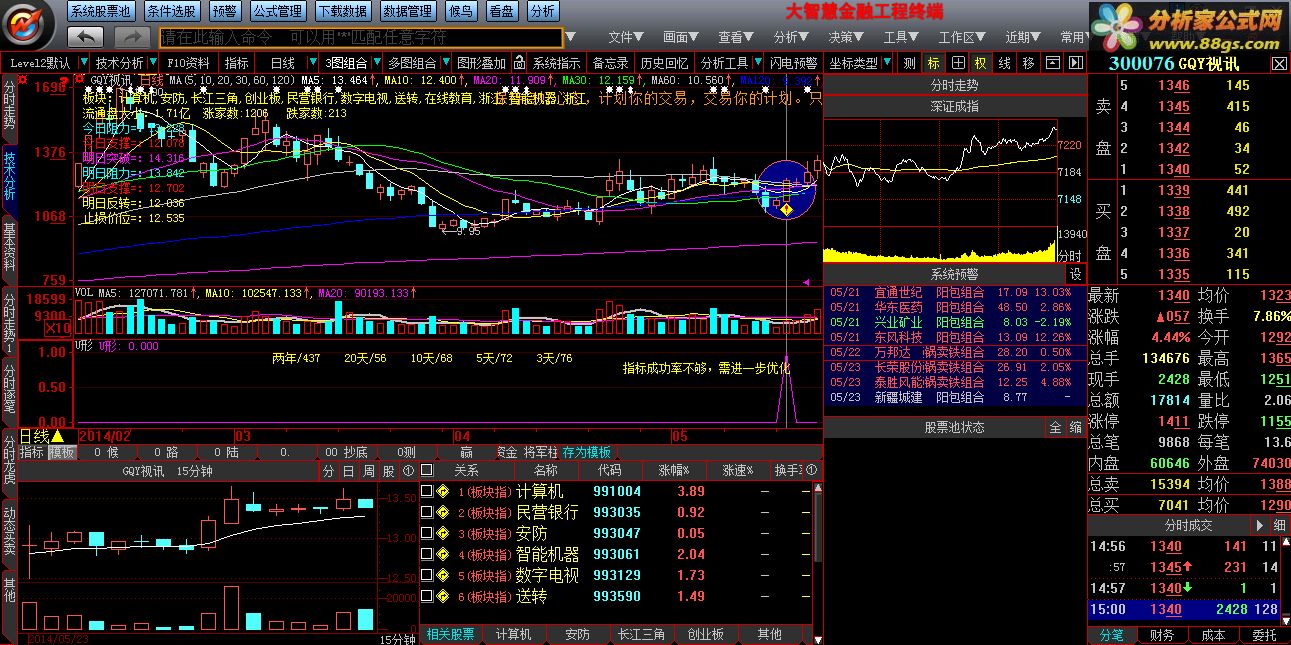1291x645 pixels.
Task: Check the box for 安防 row
Action: (427, 533)
